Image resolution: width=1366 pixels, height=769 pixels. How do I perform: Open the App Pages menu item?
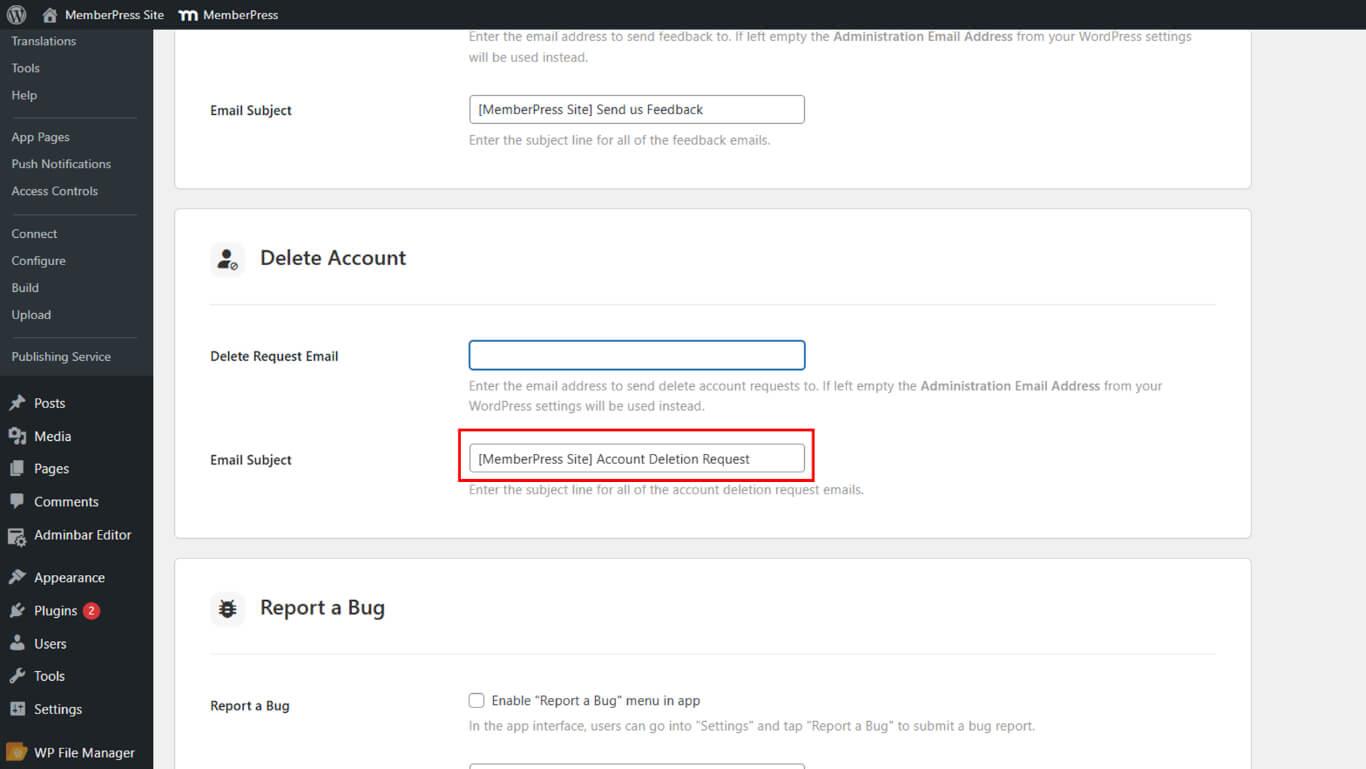(x=41, y=137)
